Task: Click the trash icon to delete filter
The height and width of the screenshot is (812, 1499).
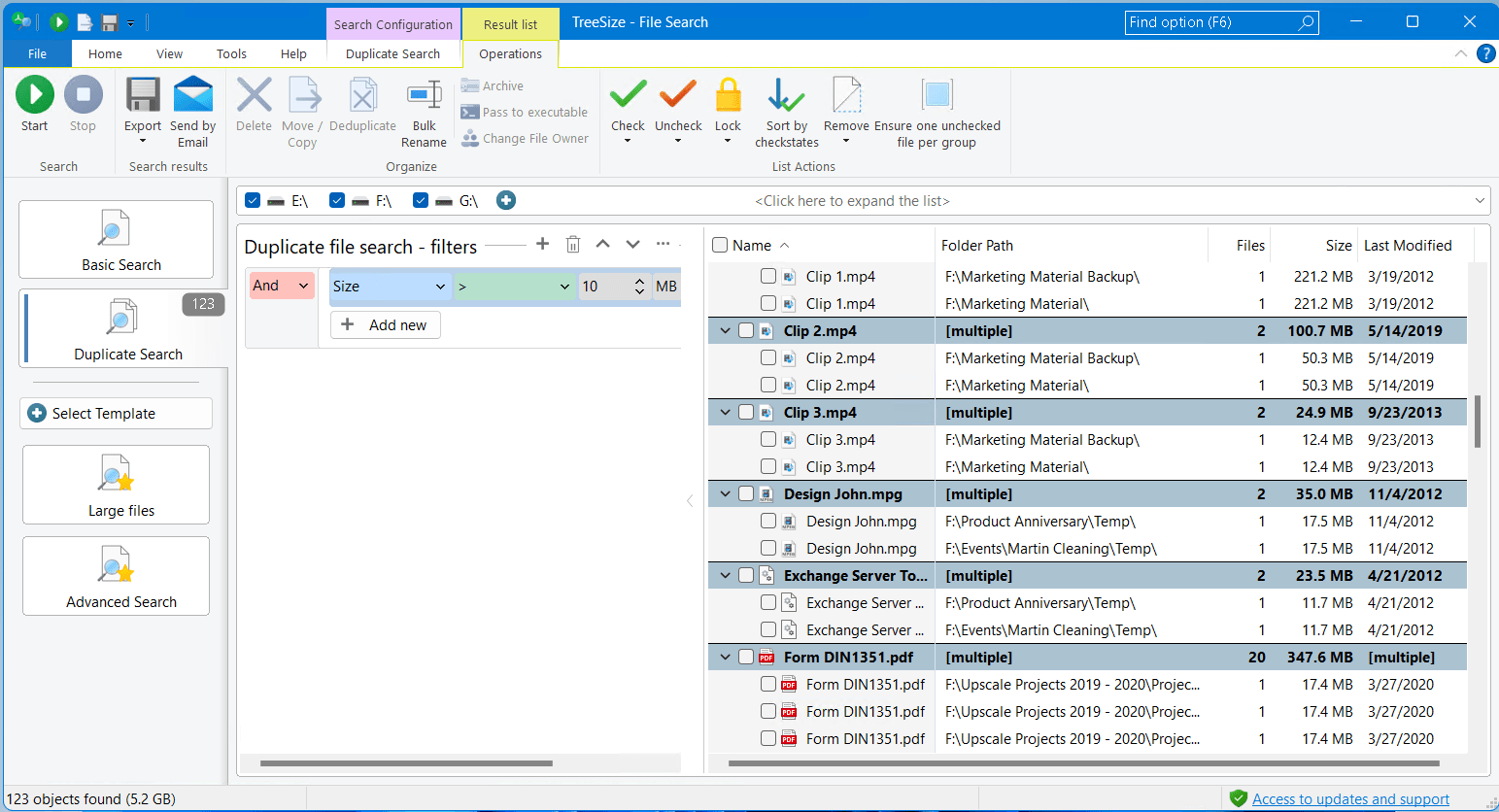Action: coord(573,245)
